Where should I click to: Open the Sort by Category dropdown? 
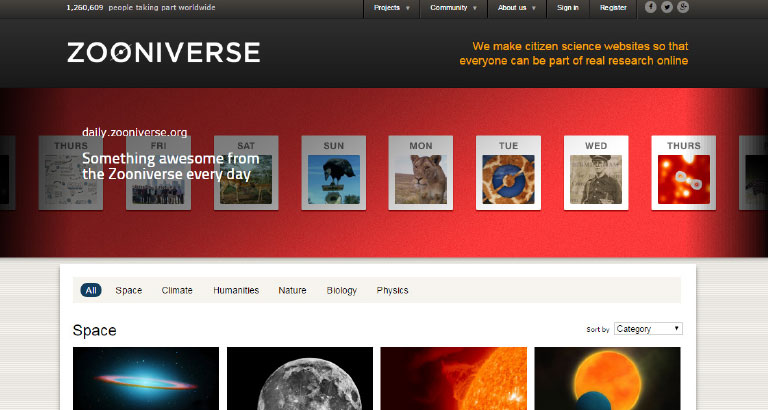[648, 329]
